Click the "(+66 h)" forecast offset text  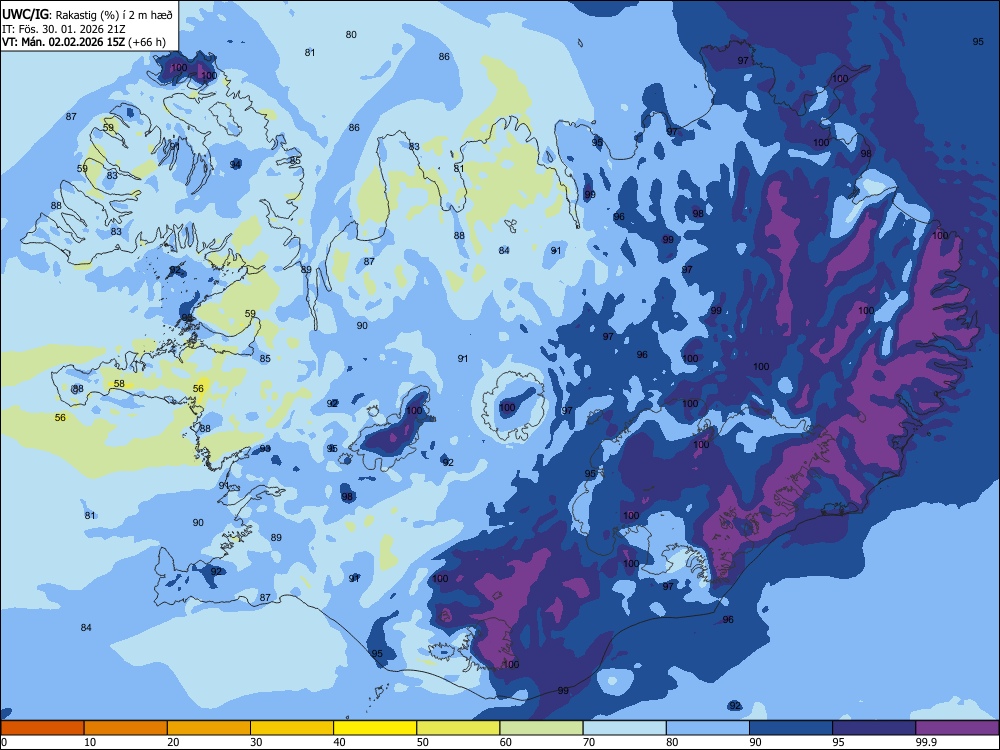147,42
